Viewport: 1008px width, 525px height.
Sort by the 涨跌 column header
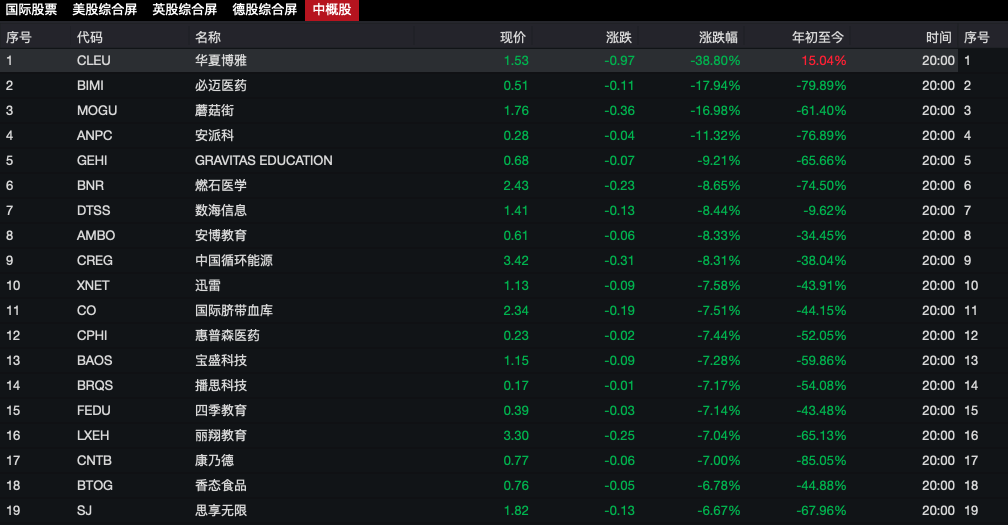tap(618, 37)
